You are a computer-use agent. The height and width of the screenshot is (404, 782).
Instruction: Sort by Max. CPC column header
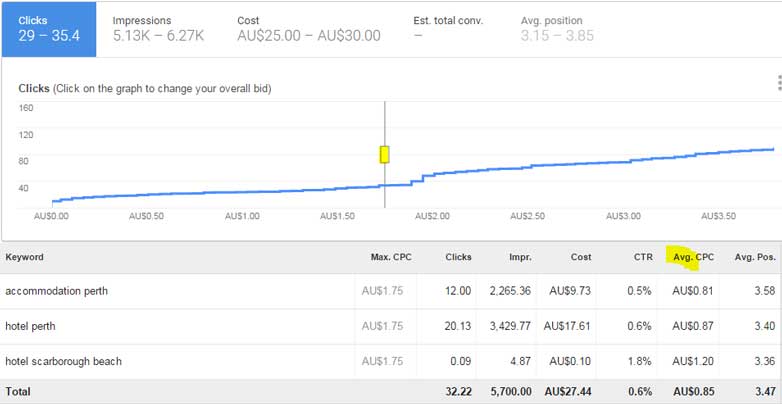[391, 257]
